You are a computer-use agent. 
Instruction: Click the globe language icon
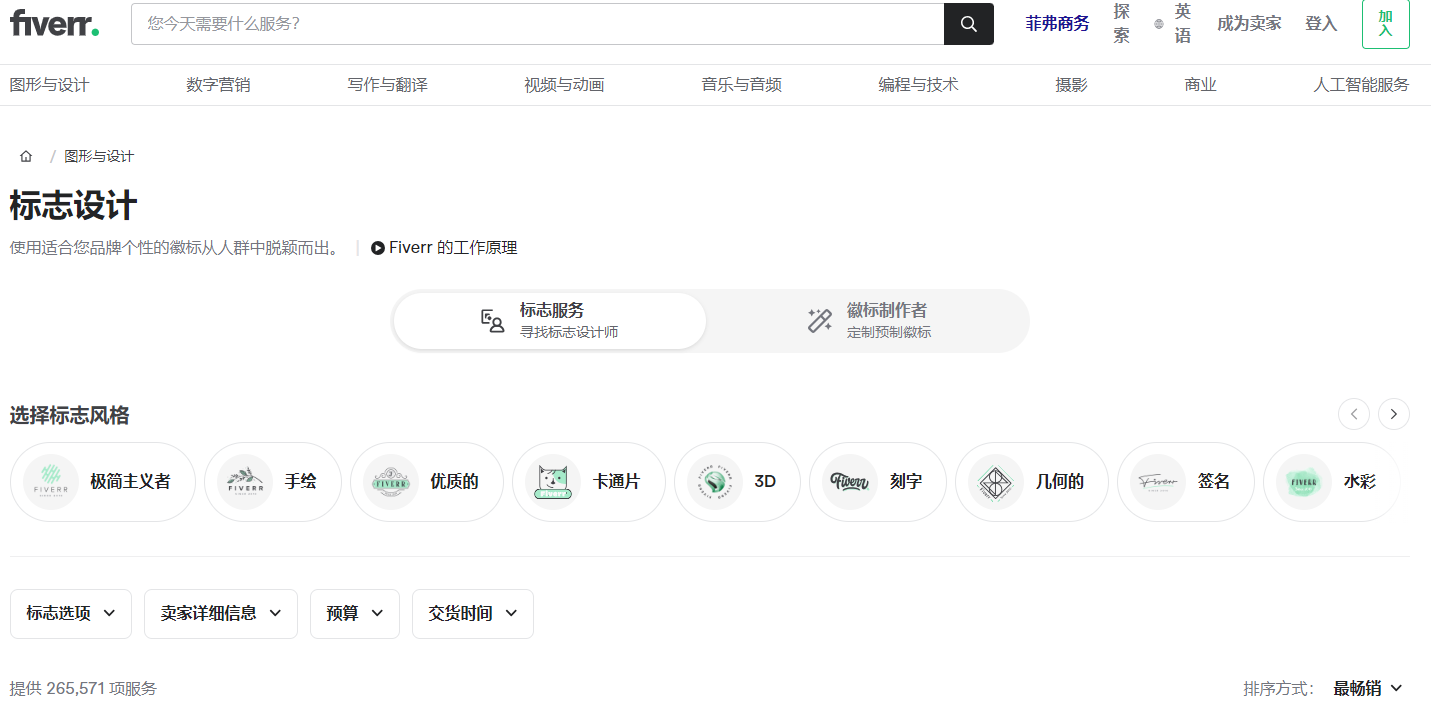tap(1159, 24)
